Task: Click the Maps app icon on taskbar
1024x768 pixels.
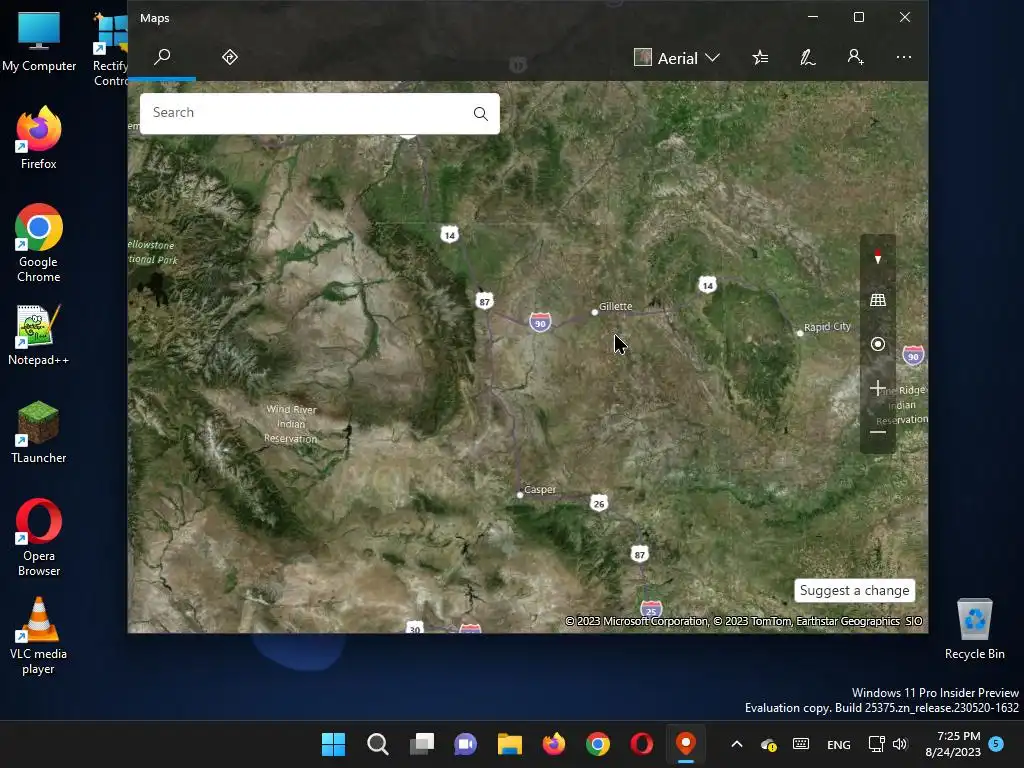Action: 685,744
